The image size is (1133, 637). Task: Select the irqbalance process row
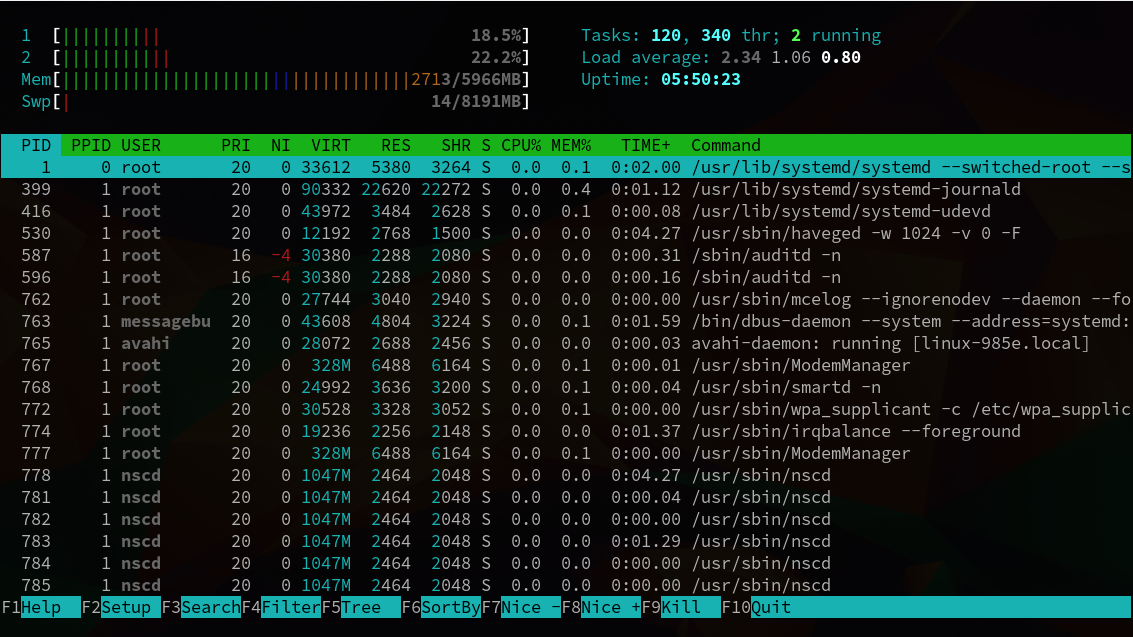click(x=566, y=431)
